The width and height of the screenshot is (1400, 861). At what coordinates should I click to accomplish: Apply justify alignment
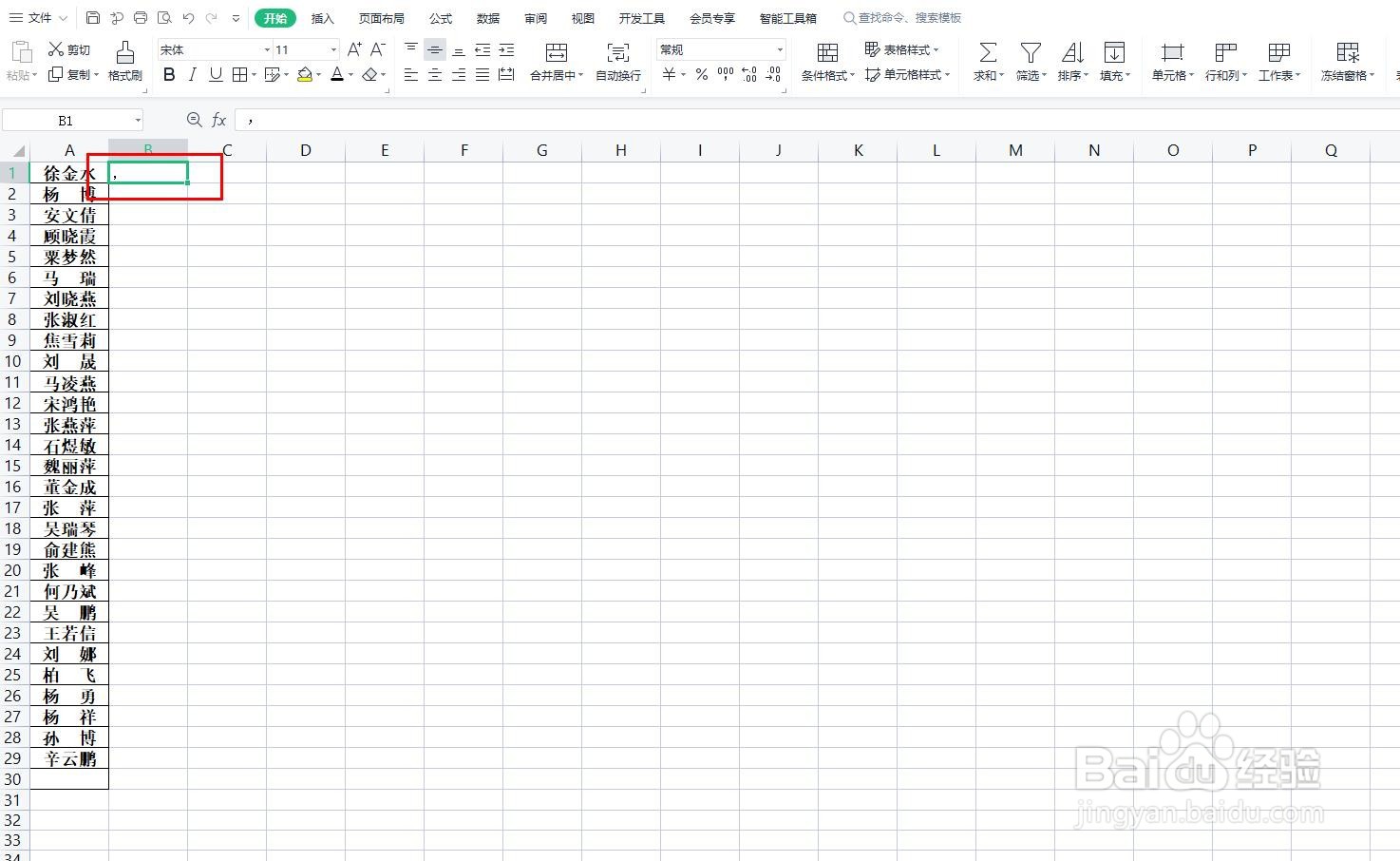(x=482, y=74)
